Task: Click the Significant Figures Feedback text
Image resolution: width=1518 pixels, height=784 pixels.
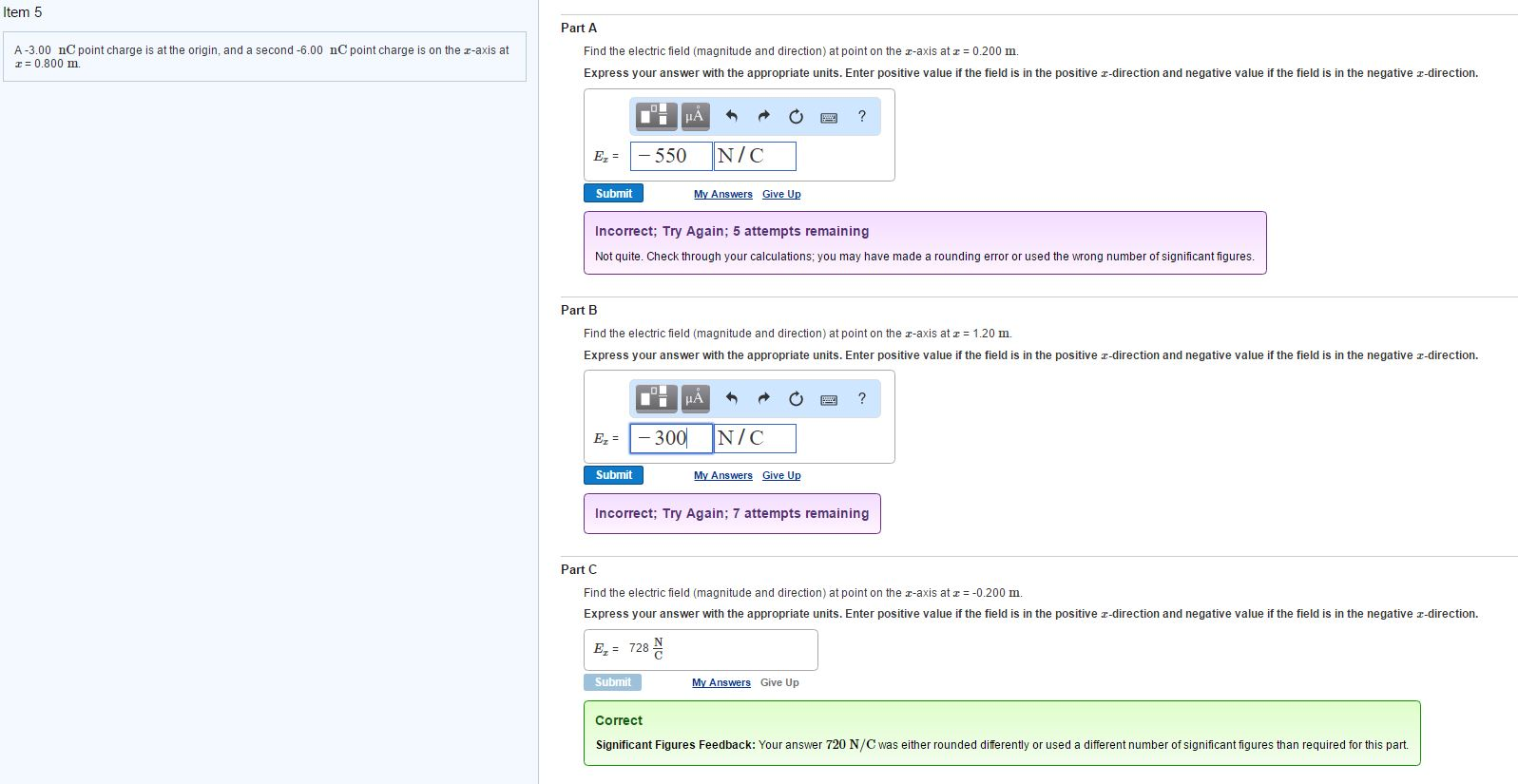Action: click(1002, 745)
